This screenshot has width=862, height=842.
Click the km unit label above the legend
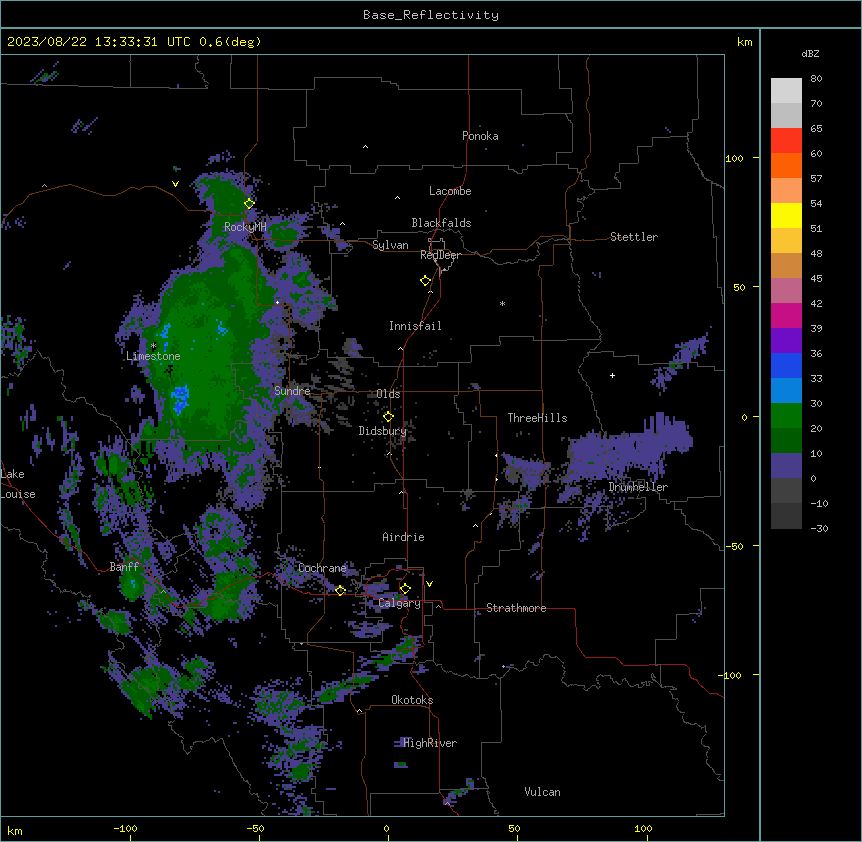[744, 42]
